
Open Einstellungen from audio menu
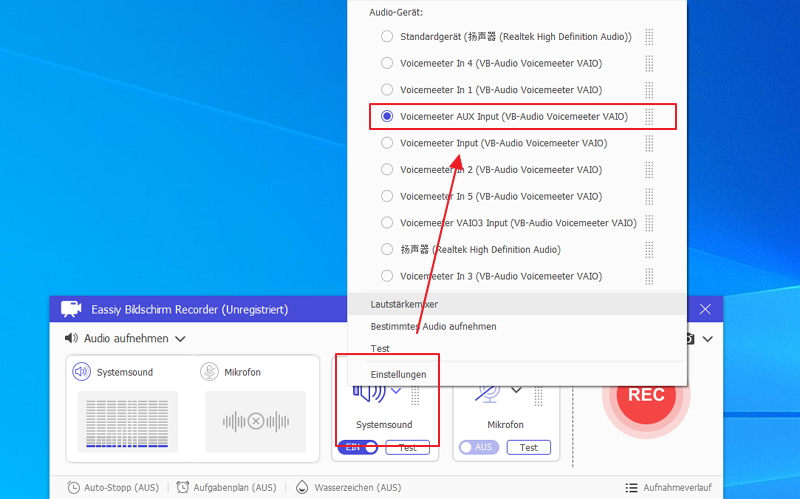coord(517,374)
